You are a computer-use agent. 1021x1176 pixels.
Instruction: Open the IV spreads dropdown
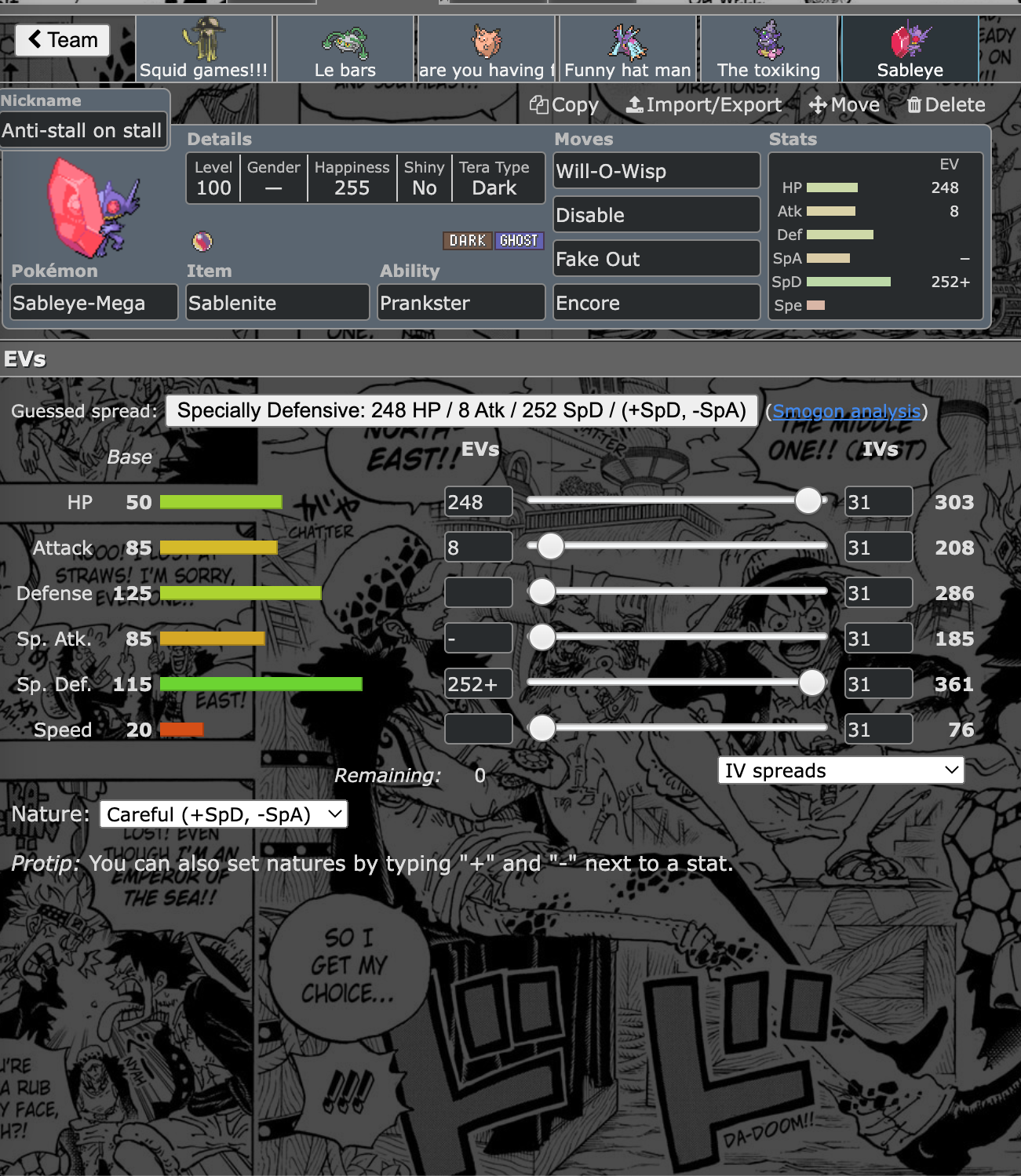[x=841, y=770]
